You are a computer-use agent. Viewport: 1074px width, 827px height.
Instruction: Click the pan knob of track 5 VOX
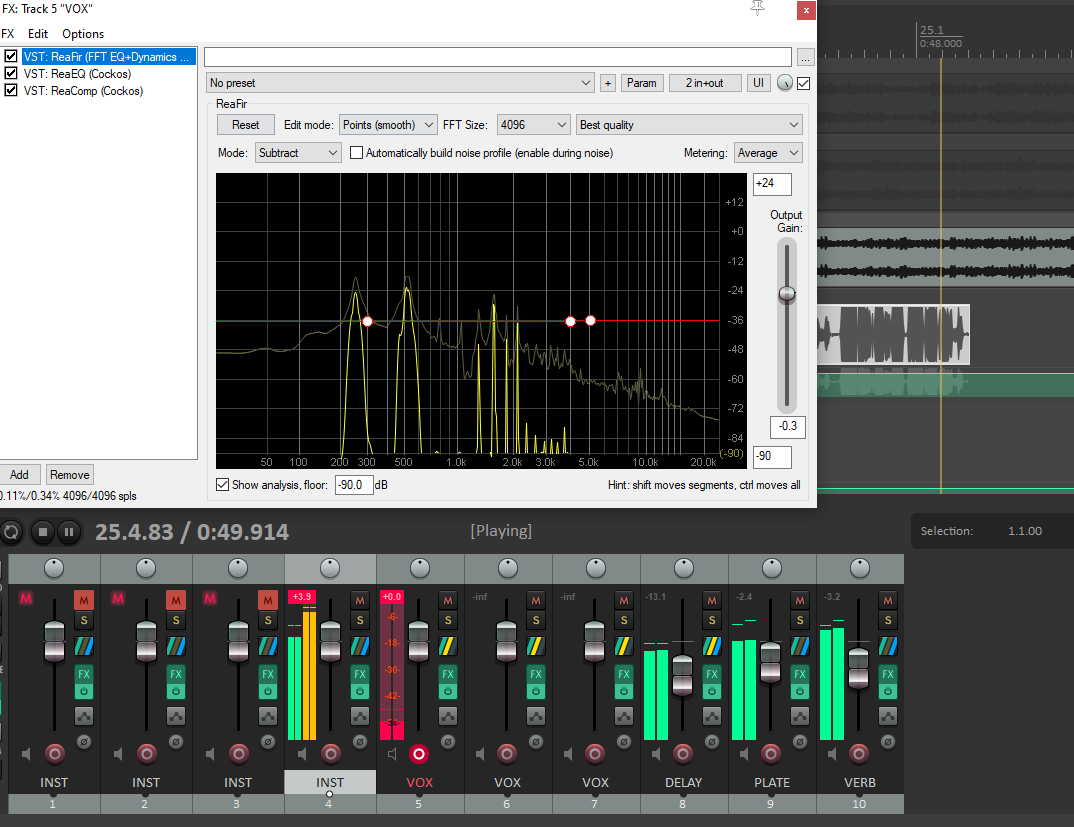tap(419, 568)
